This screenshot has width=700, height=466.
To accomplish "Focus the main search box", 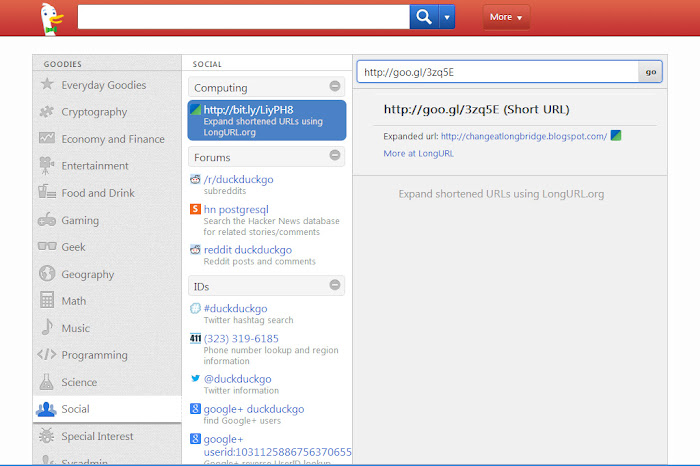I will point(243,17).
